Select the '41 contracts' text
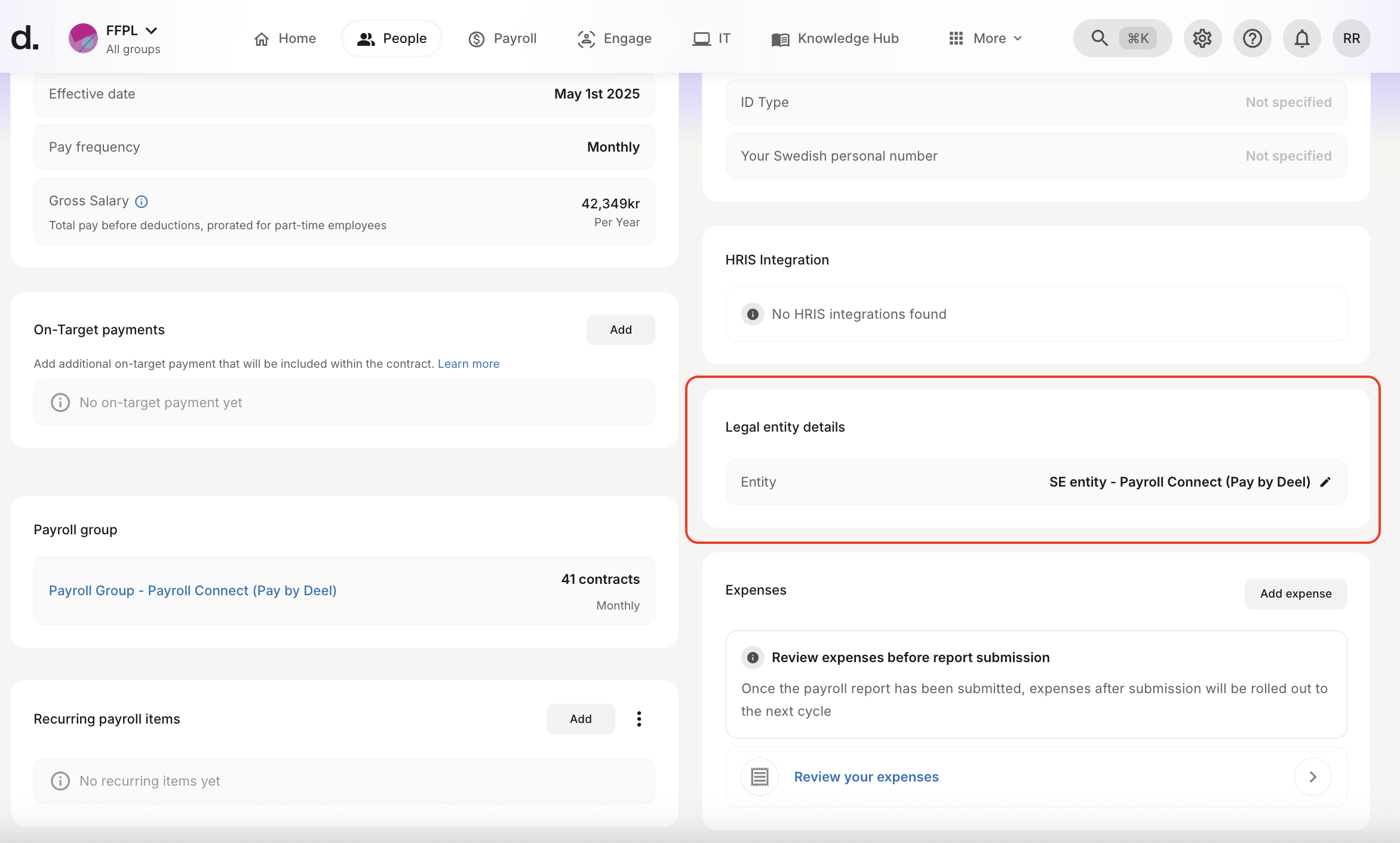Image resolution: width=1400 pixels, height=843 pixels. 600,579
